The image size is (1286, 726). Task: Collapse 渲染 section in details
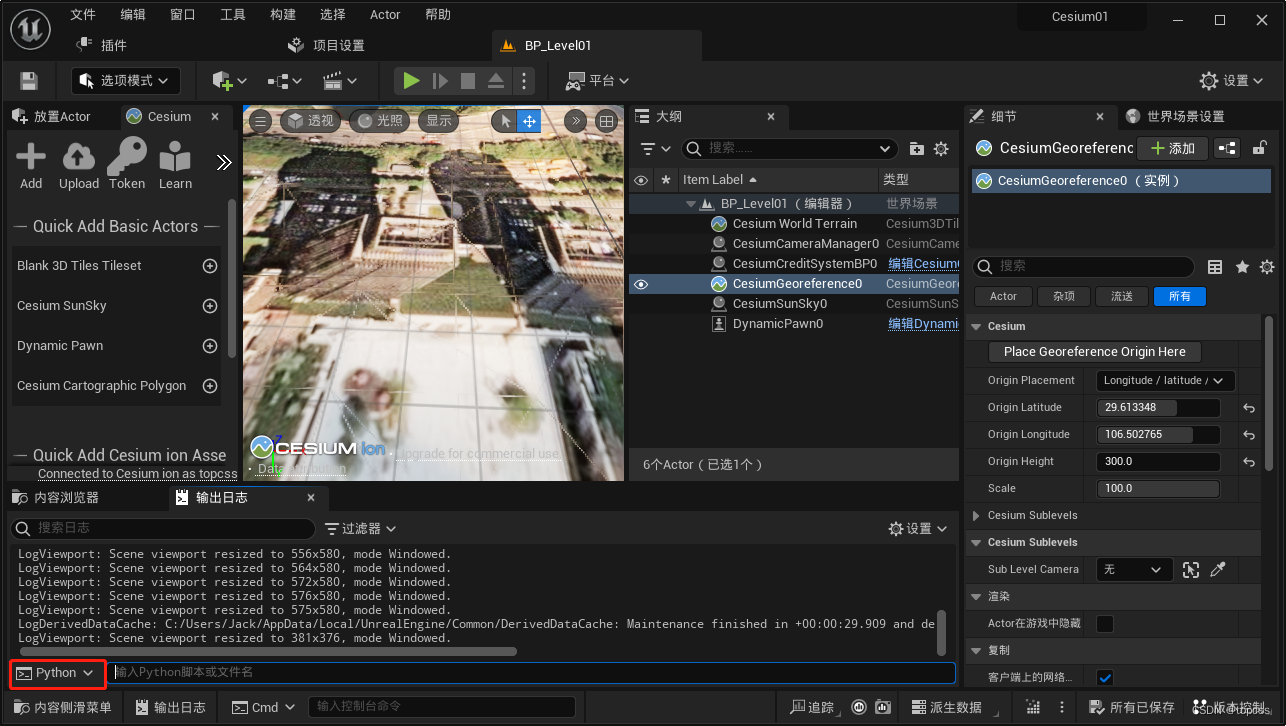point(977,596)
